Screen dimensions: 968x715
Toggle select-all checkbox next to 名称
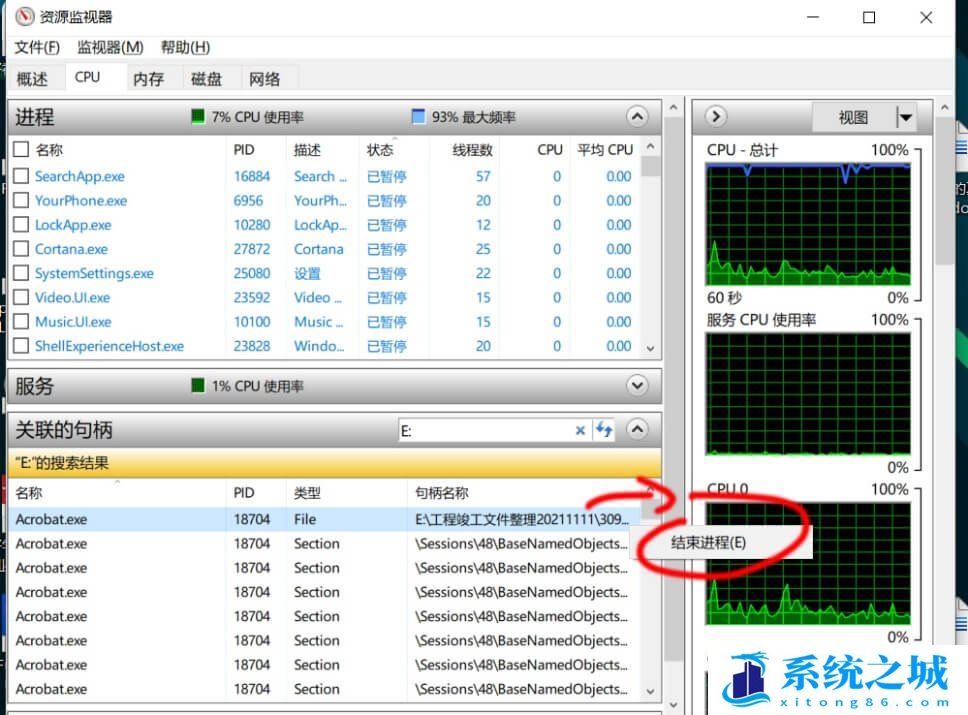[x=21, y=150]
